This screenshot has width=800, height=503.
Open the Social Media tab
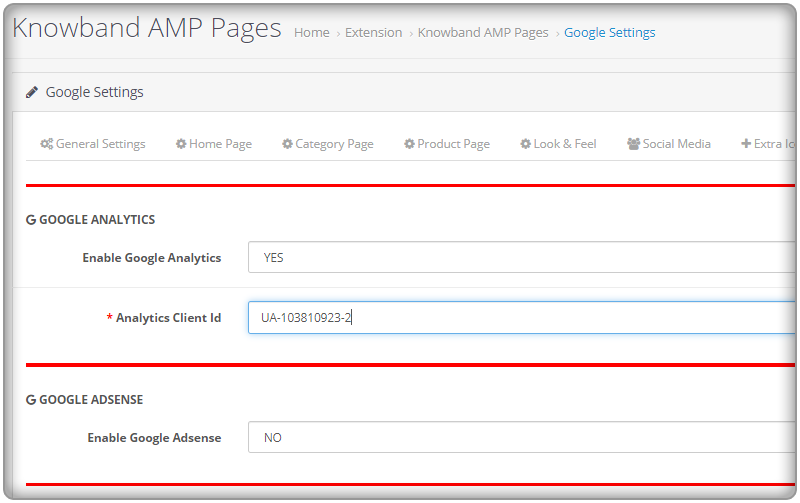(x=669, y=144)
